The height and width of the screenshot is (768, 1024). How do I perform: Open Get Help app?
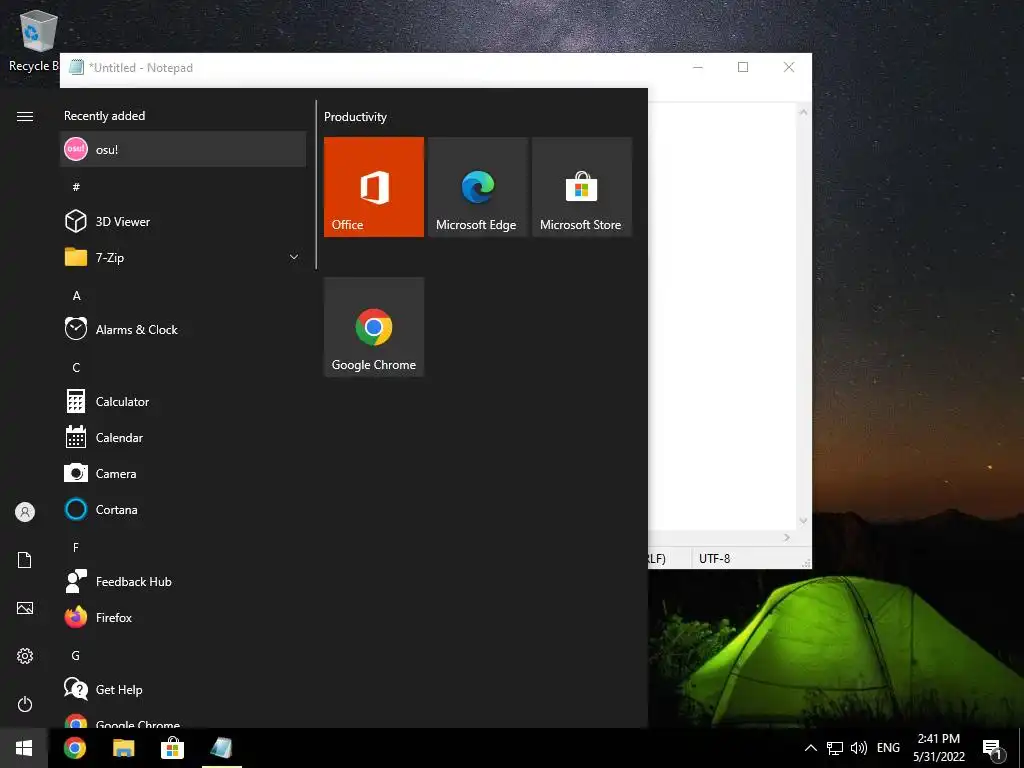(x=183, y=690)
